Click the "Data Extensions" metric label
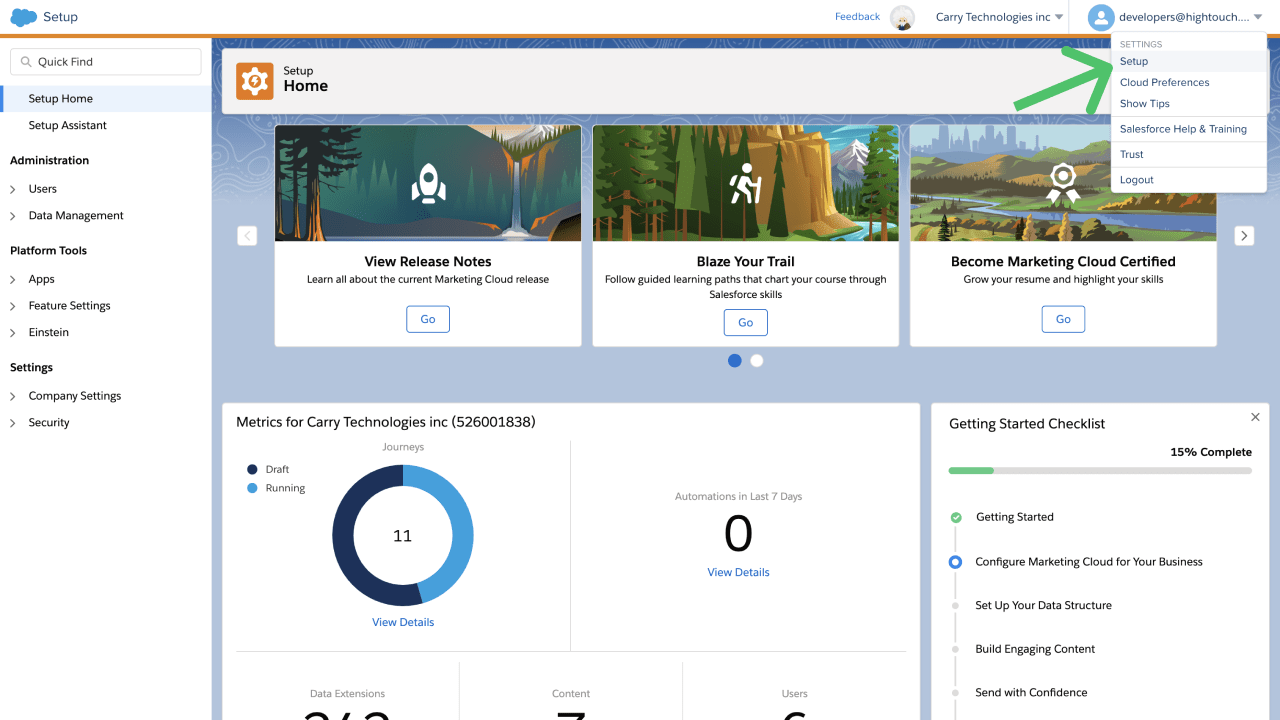The image size is (1280, 720). [x=347, y=693]
